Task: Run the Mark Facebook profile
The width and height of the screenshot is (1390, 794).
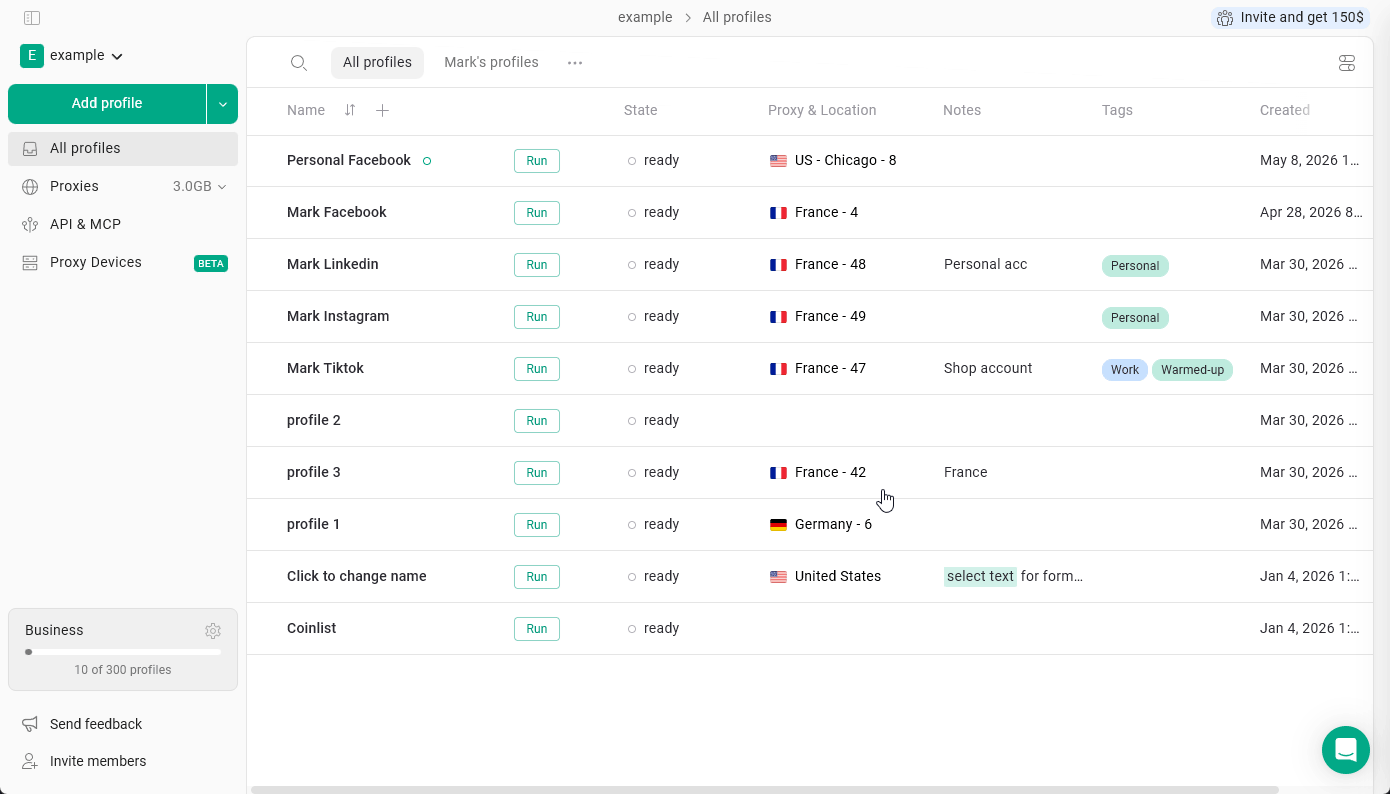Action: tap(537, 213)
